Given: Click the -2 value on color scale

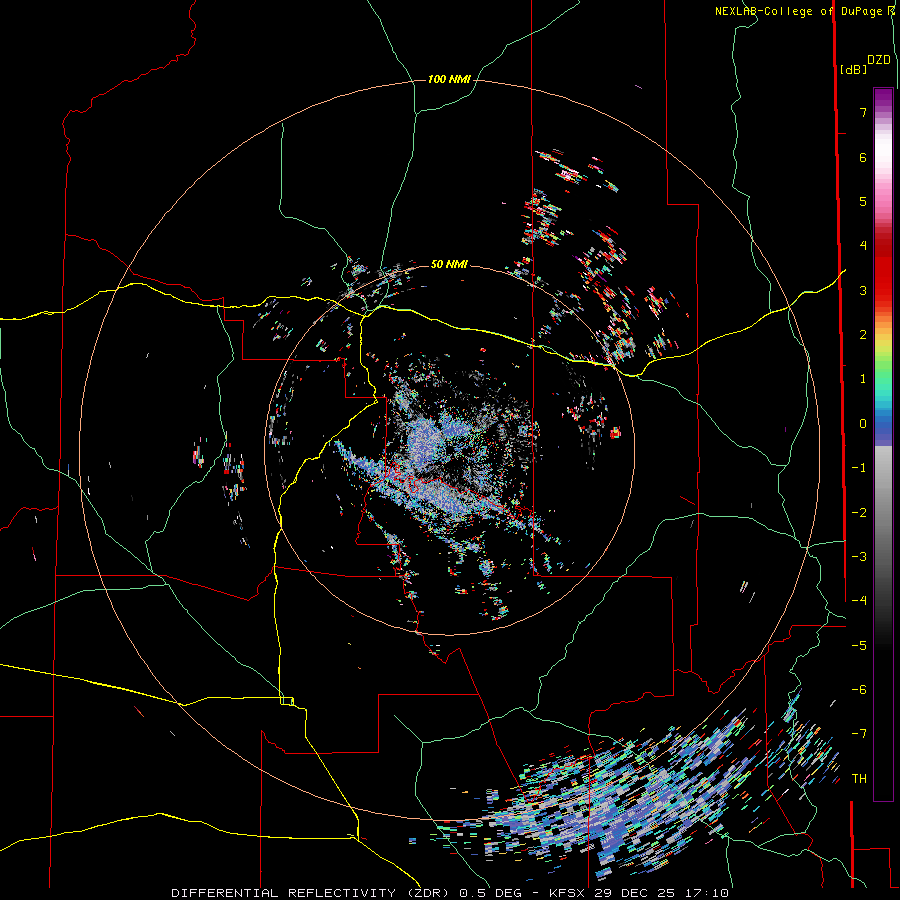Looking at the screenshot, I should [x=859, y=513].
